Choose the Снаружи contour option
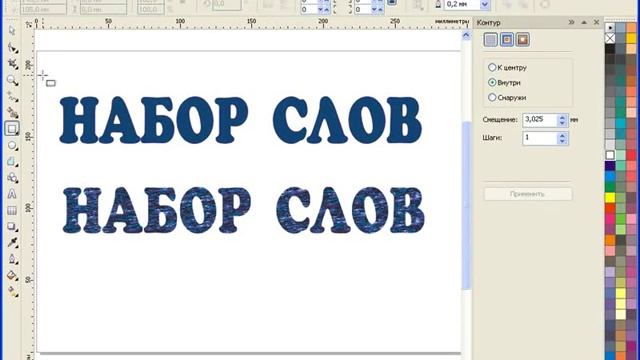Screen dimensions: 640x360 pyautogui.click(x=507, y=98)
